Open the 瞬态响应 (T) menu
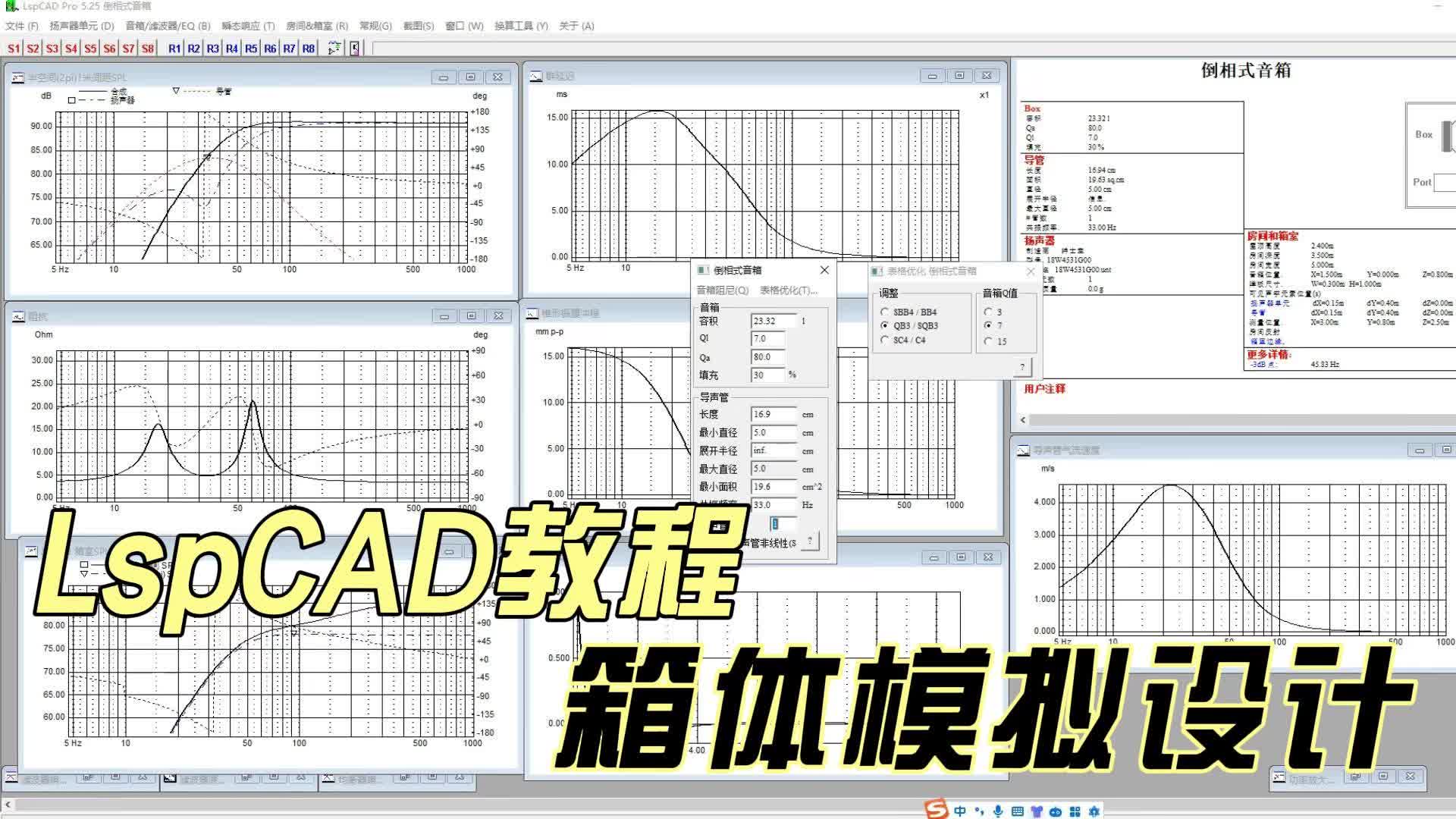The image size is (1456, 819). (248, 26)
